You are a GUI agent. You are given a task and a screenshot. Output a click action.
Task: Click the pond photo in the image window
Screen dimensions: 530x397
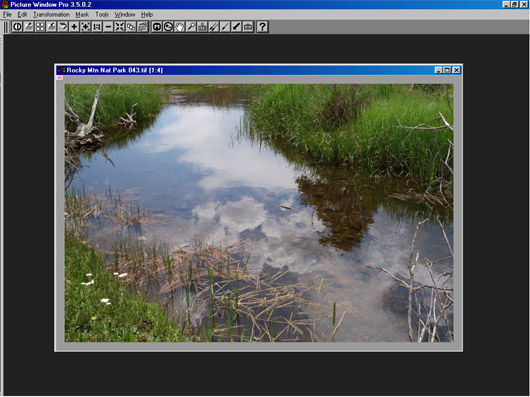[x=259, y=213]
